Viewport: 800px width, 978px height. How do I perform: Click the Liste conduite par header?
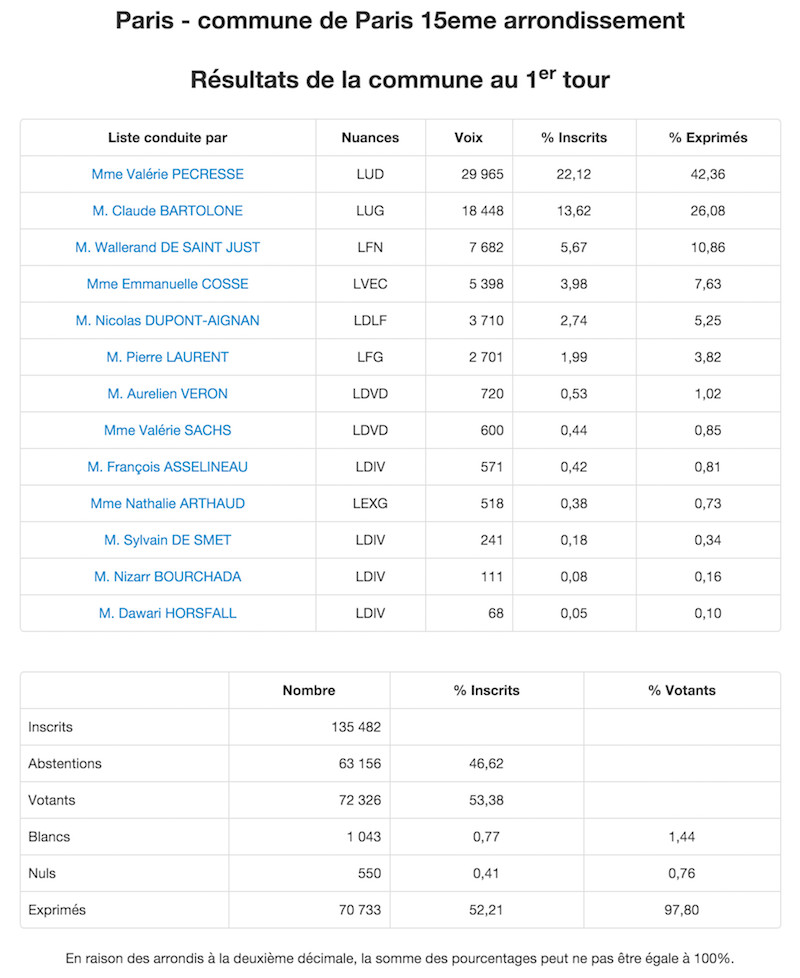point(168,138)
